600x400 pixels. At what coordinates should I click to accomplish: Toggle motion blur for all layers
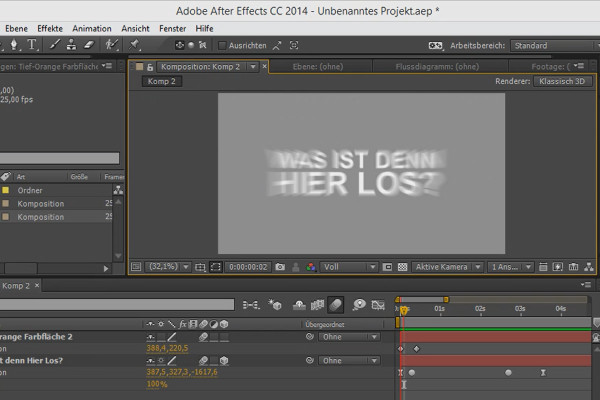click(x=335, y=305)
